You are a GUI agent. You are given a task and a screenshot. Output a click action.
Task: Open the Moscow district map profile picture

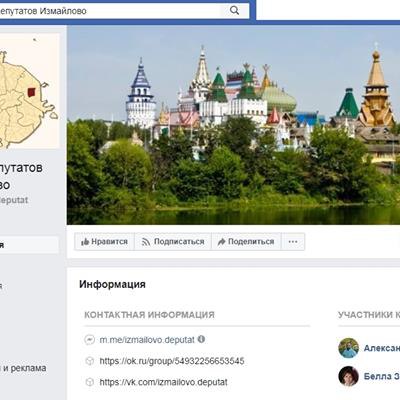pos(29,91)
